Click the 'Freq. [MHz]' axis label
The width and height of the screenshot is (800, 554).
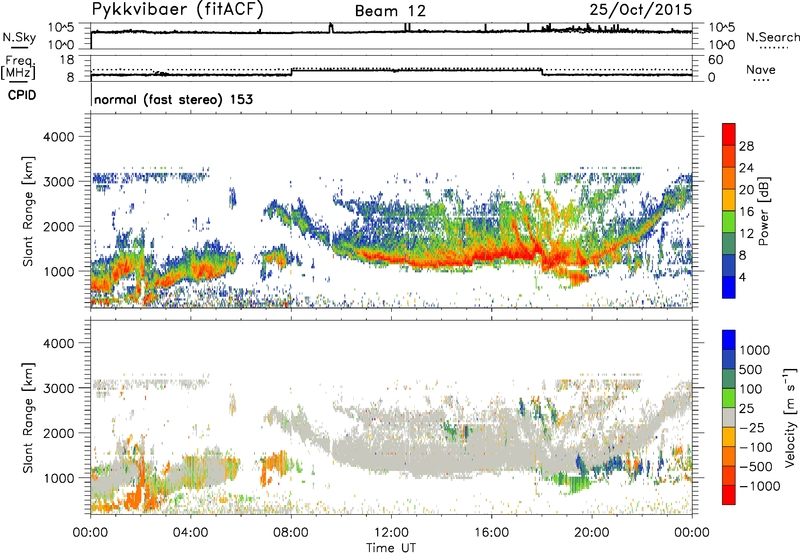tap(18, 67)
